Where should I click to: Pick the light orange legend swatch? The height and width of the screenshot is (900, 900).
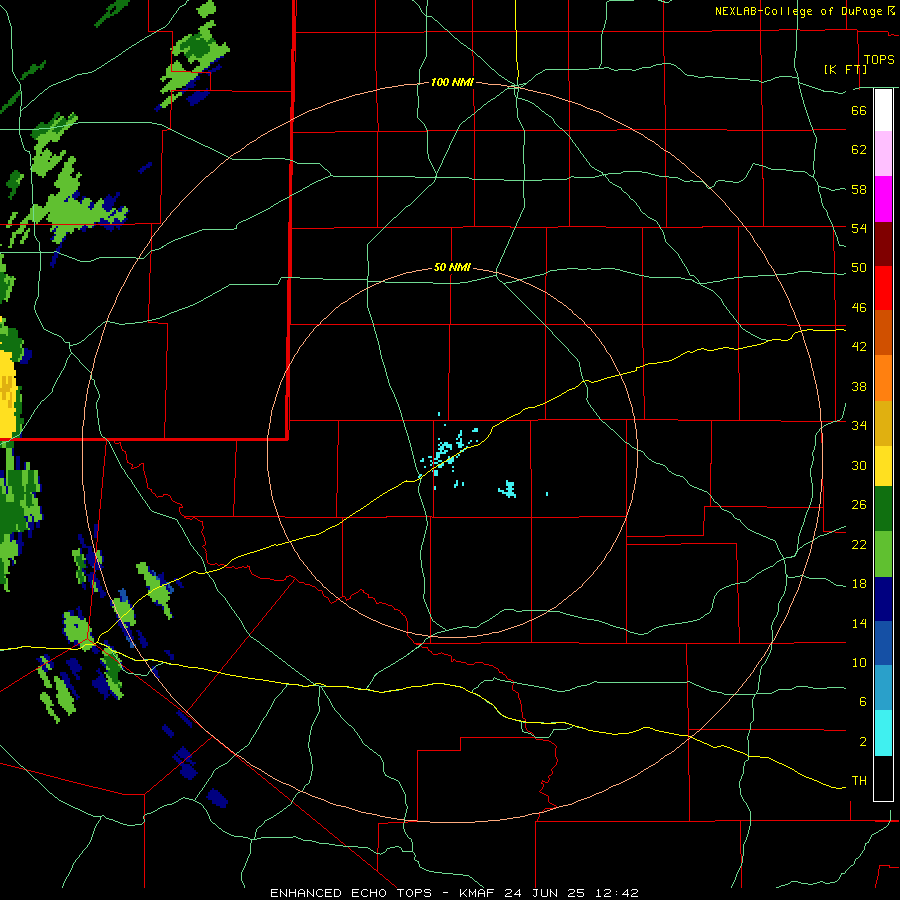883,378
